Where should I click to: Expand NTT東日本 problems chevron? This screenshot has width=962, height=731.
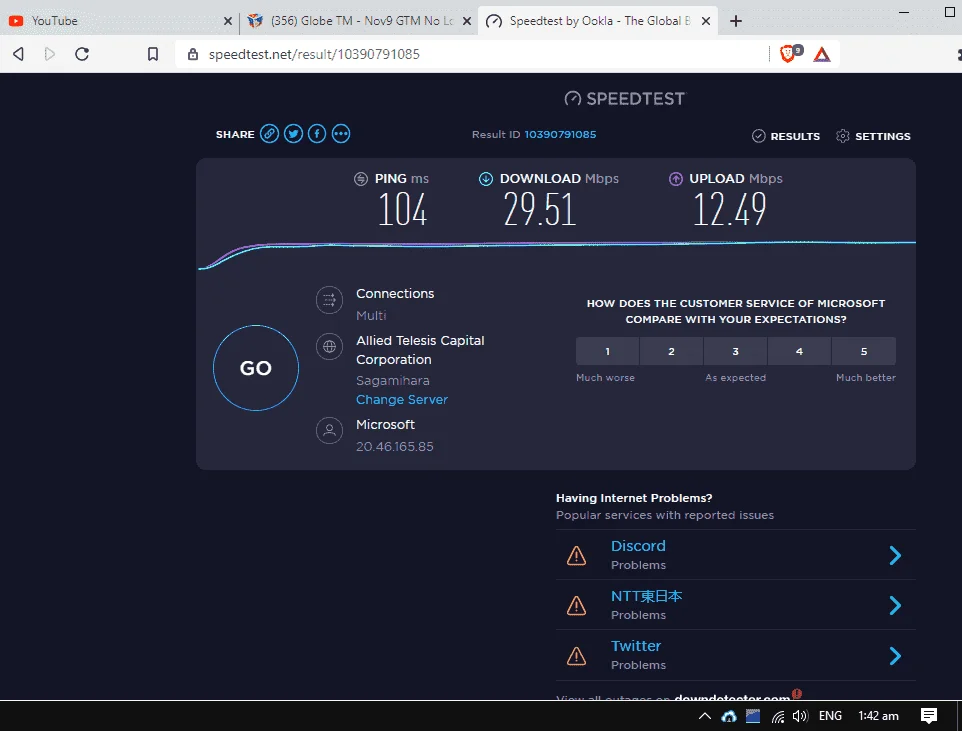click(x=895, y=606)
